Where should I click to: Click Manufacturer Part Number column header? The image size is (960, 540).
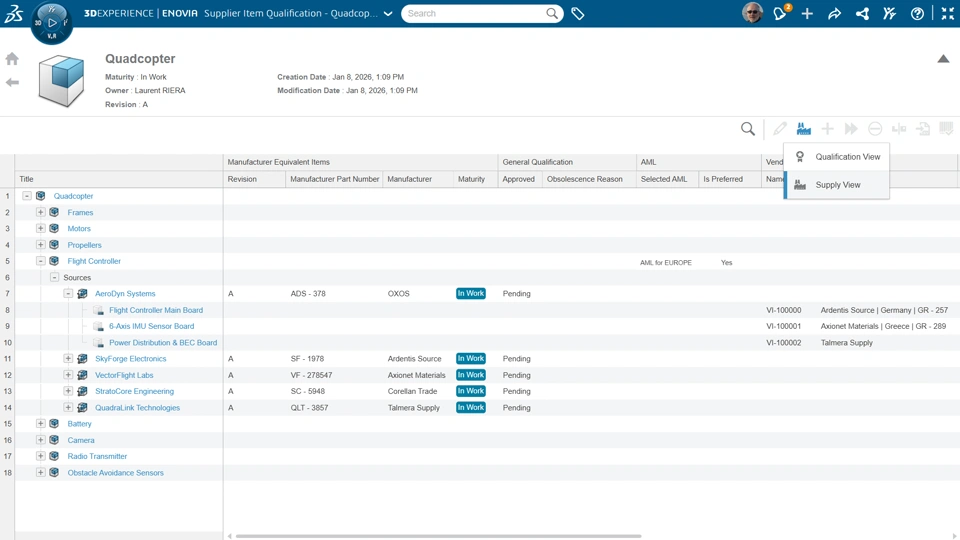[334, 179]
